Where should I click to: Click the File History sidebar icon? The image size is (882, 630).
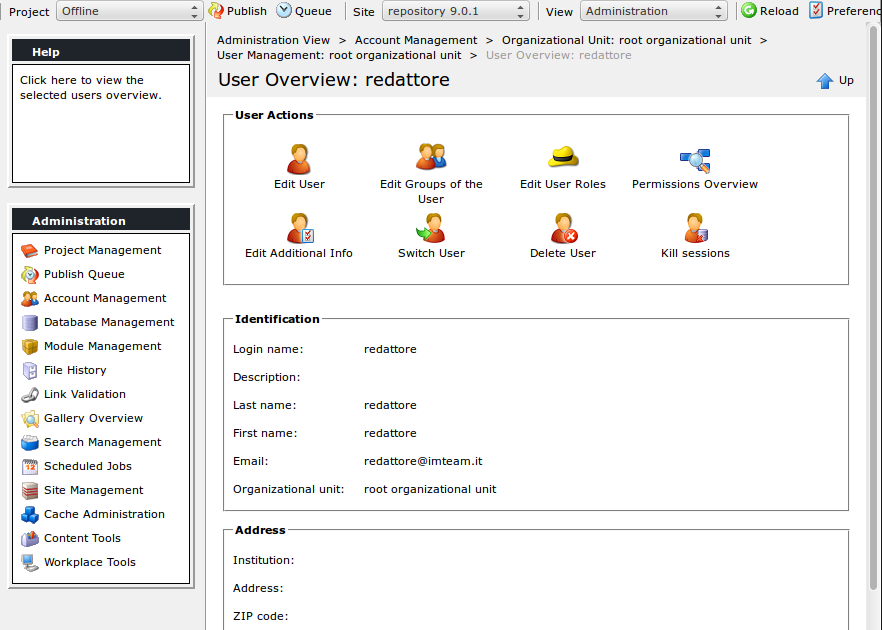click(30, 371)
